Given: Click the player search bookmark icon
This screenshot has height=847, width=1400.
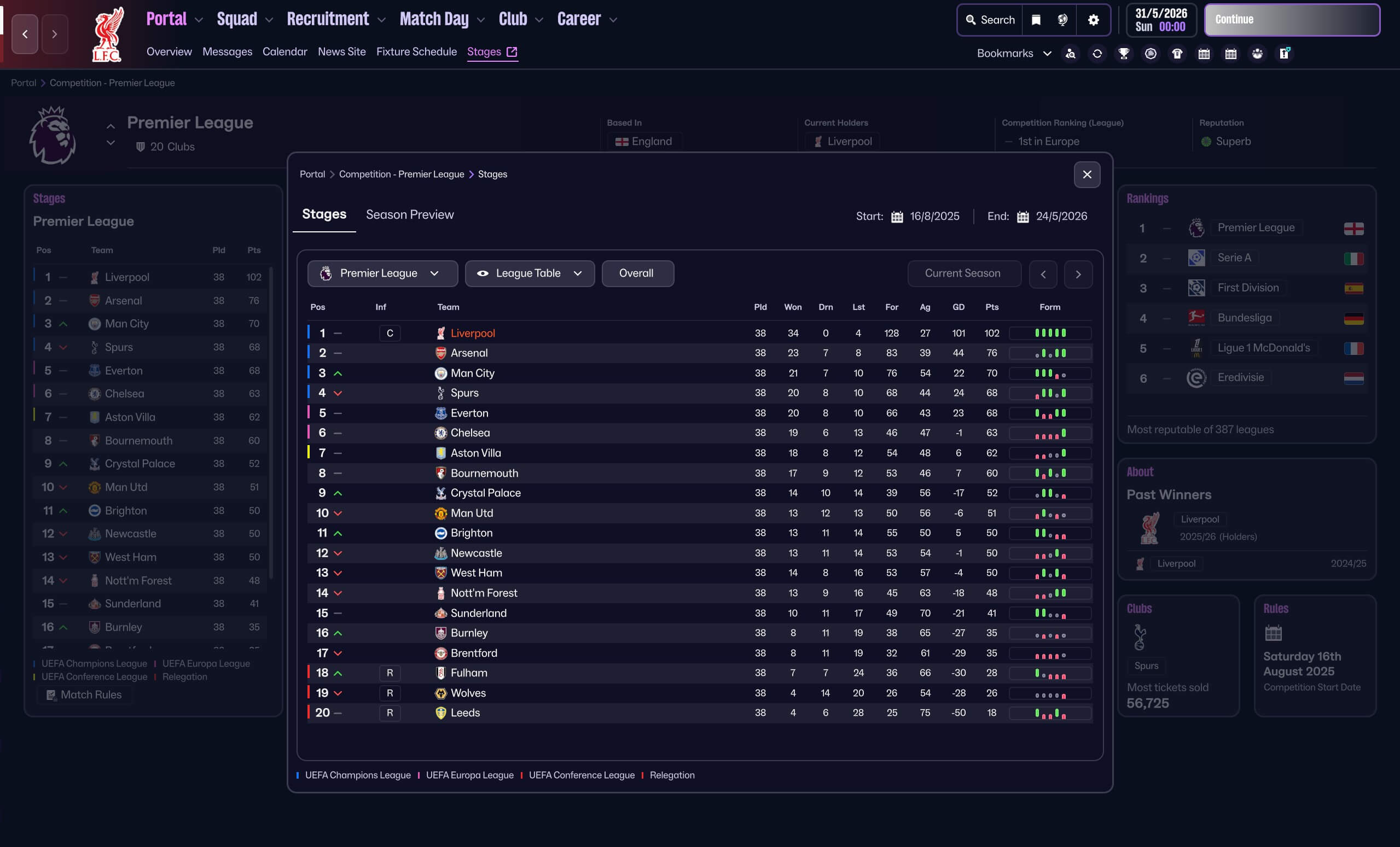Looking at the screenshot, I should [x=1071, y=54].
